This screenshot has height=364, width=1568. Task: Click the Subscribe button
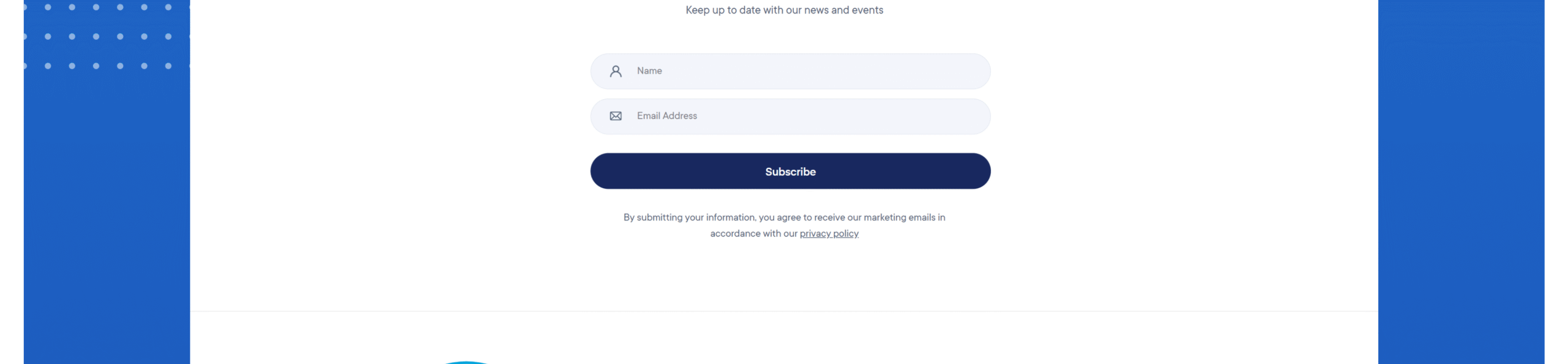point(790,171)
